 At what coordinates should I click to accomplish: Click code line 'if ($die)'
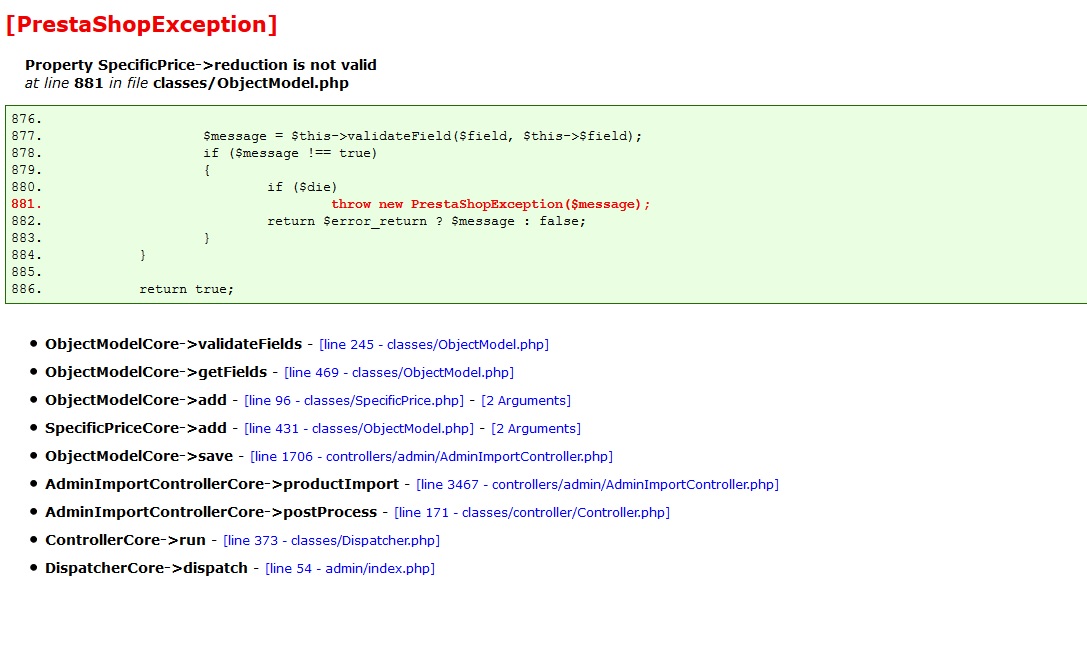tap(302, 187)
